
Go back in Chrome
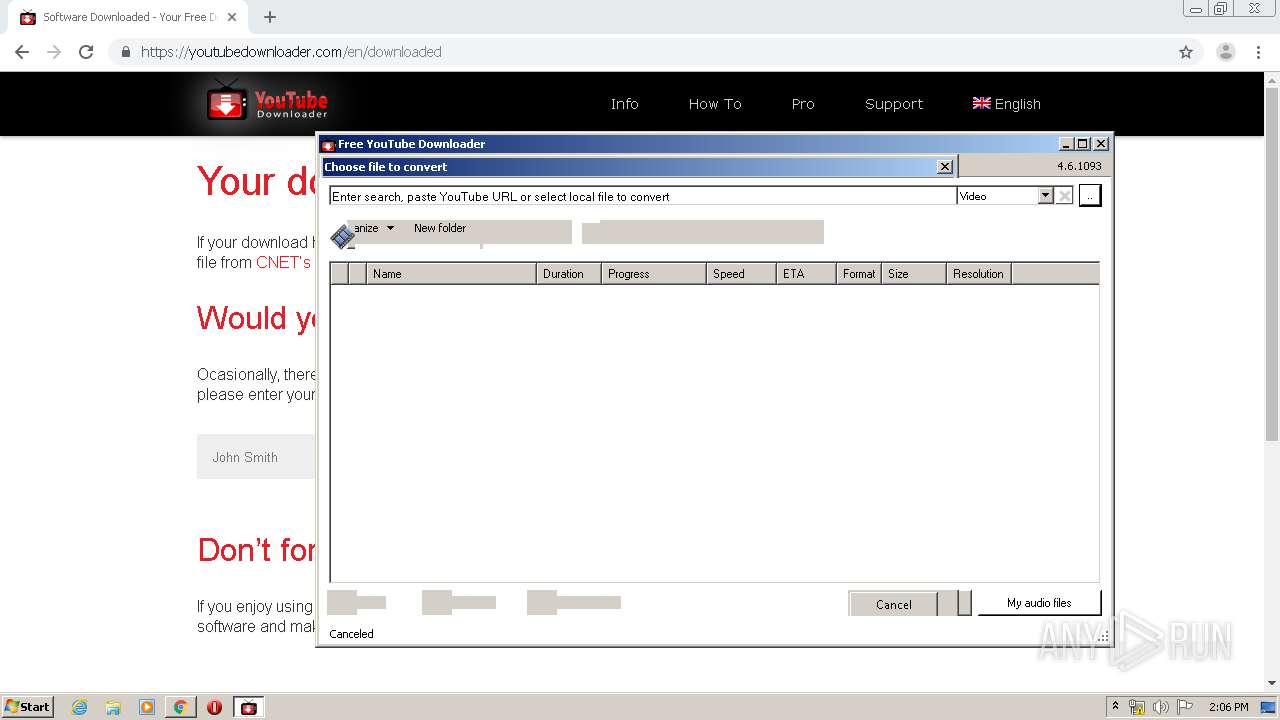pos(22,52)
